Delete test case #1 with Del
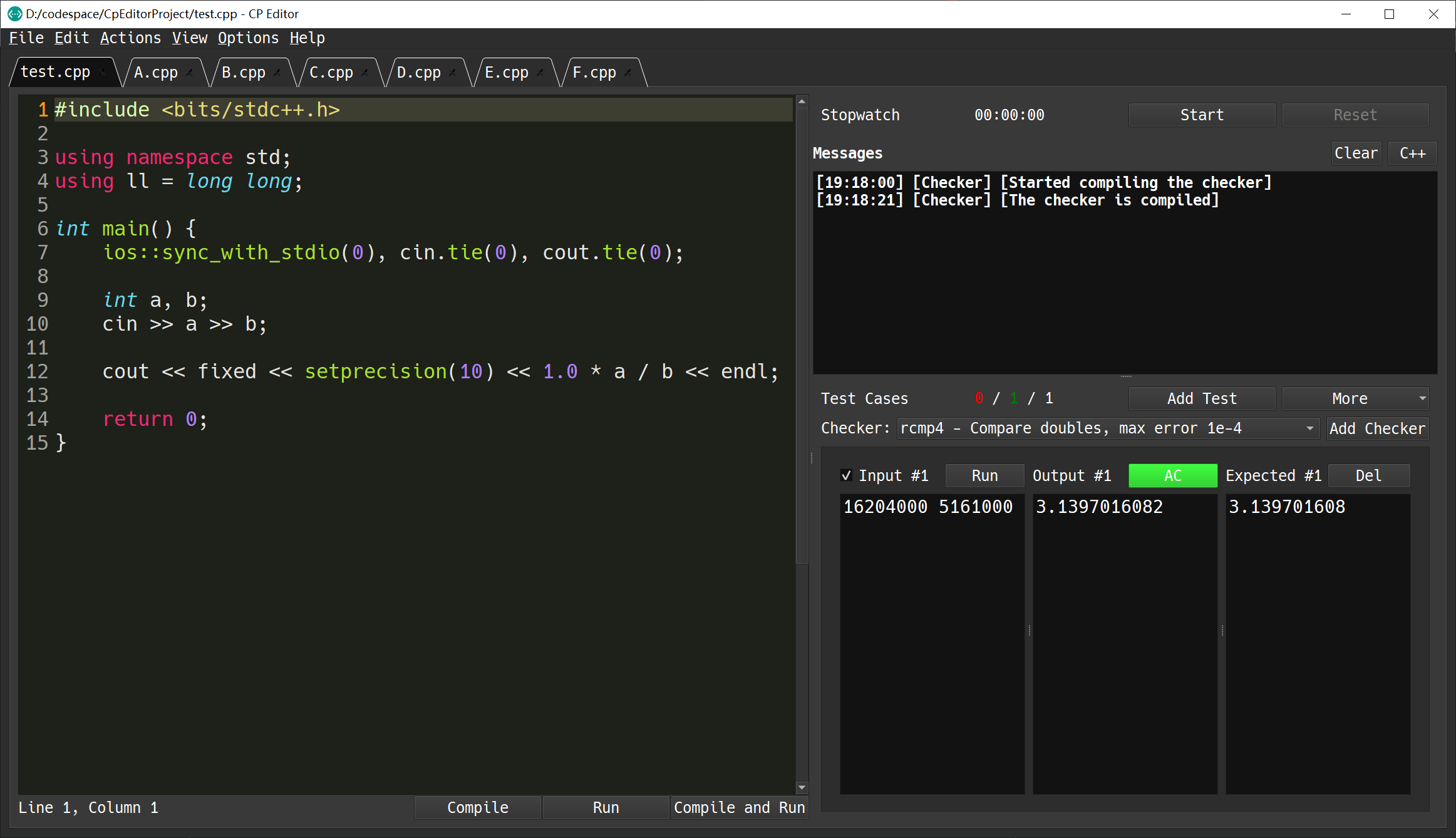Image resolution: width=1456 pixels, height=838 pixels. click(1368, 475)
